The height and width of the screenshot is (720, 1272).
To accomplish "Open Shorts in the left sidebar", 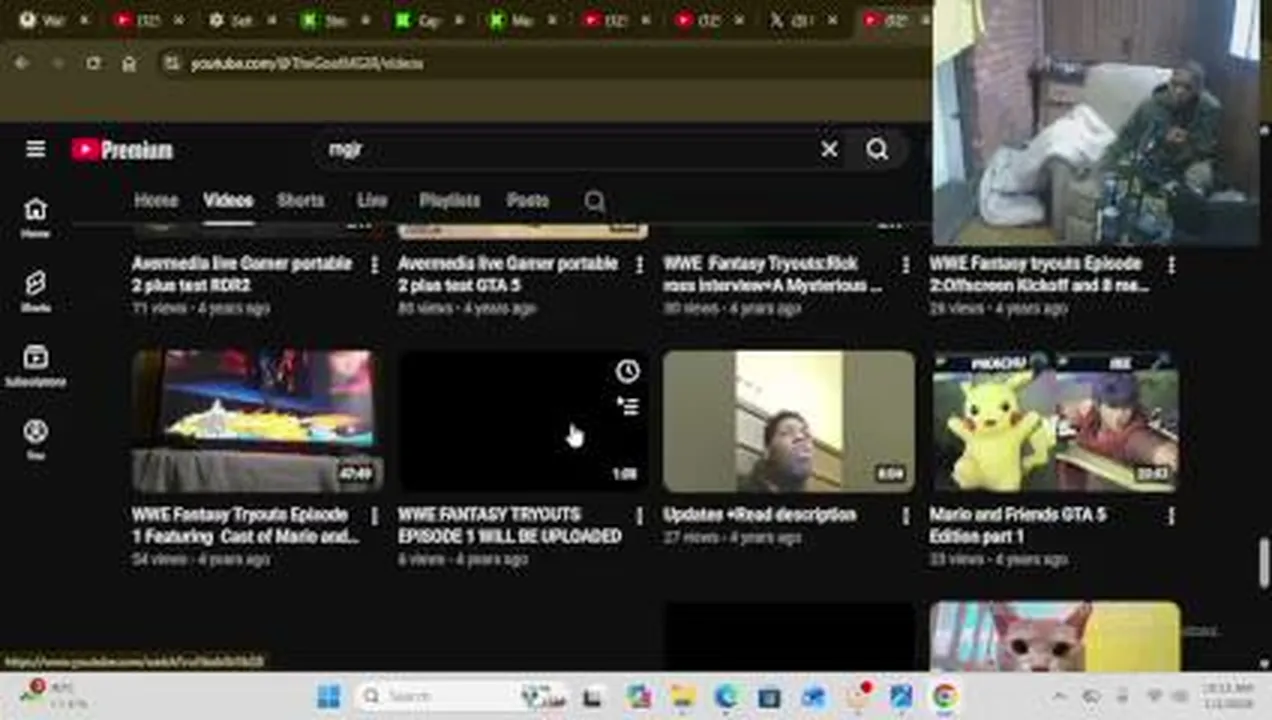I will click(x=36, y=291).
